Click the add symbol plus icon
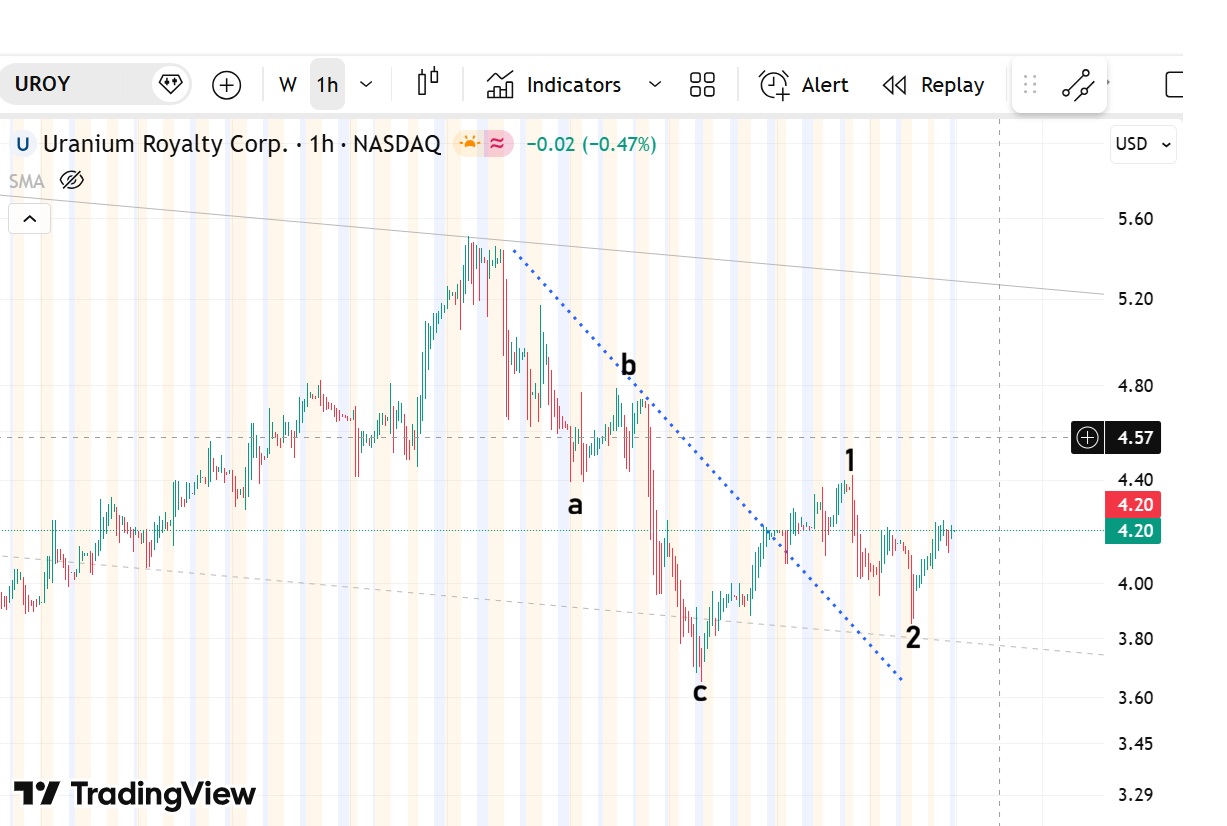 tap(227, 85)
